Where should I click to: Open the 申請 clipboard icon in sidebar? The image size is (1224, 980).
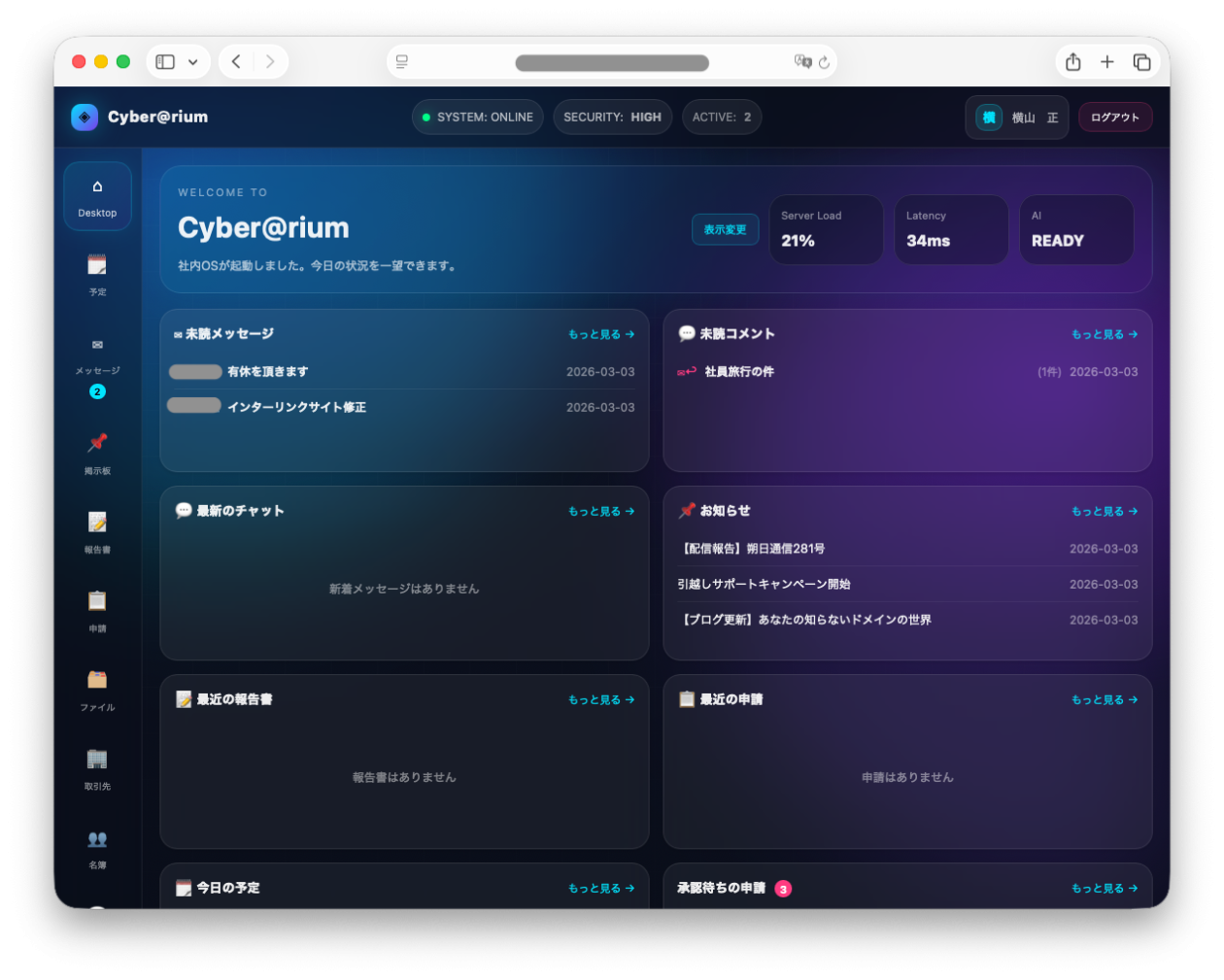click(x=97, y=601)
